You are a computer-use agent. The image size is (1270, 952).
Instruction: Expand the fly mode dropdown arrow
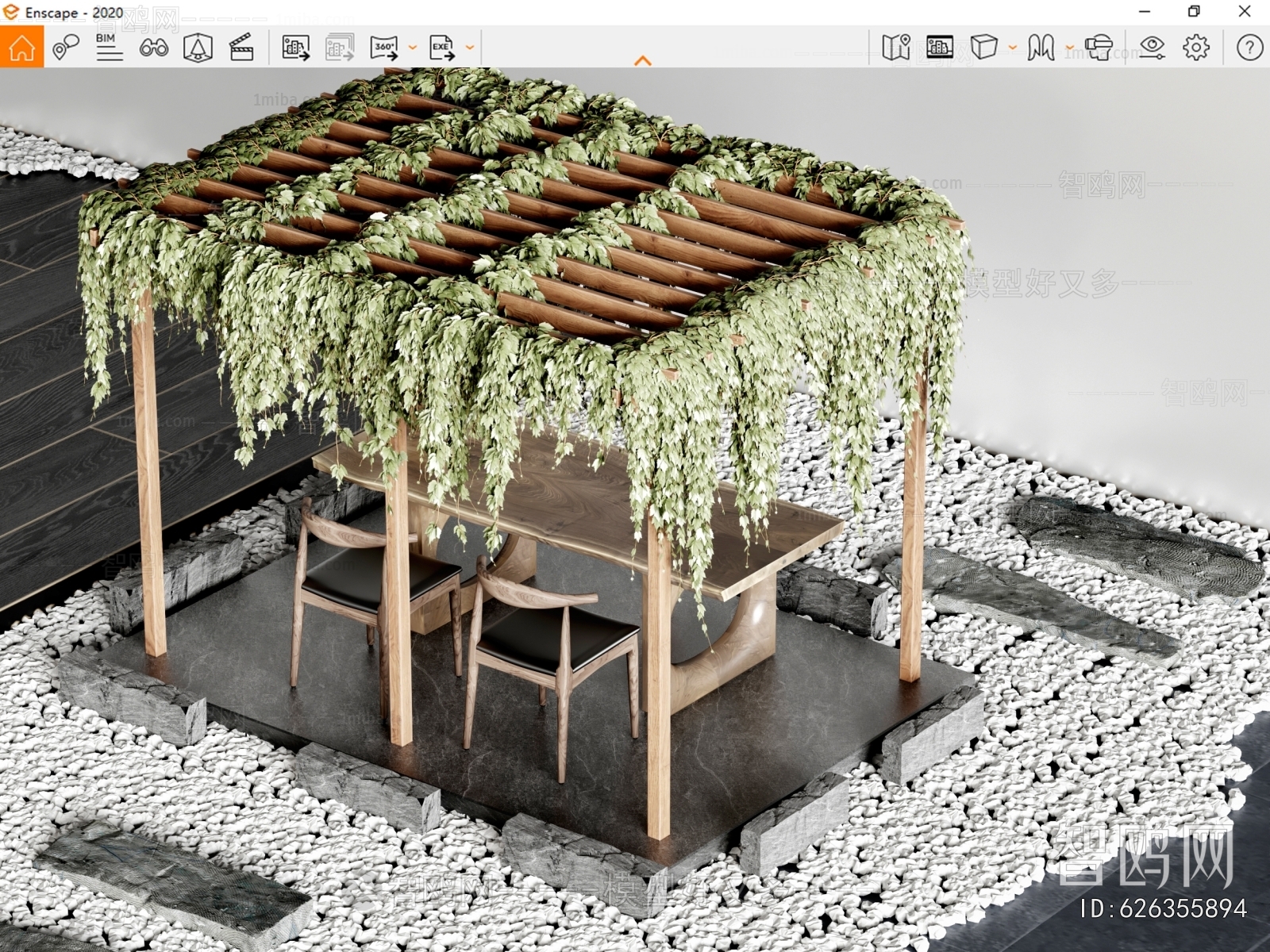(x=1070, y=48)
